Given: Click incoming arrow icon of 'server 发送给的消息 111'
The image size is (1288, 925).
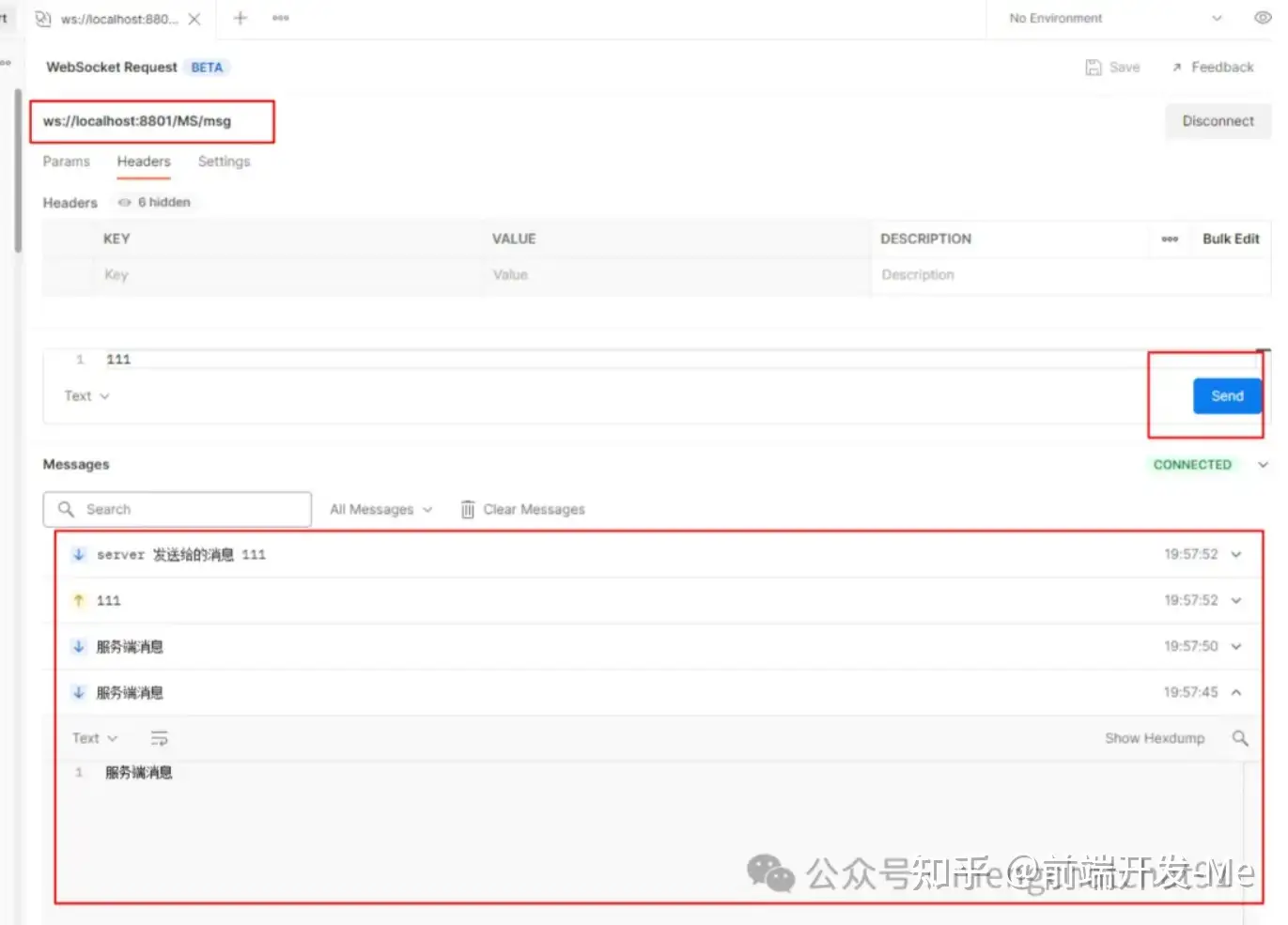Looking at the screenshot, I should click(x=79, y=555).
